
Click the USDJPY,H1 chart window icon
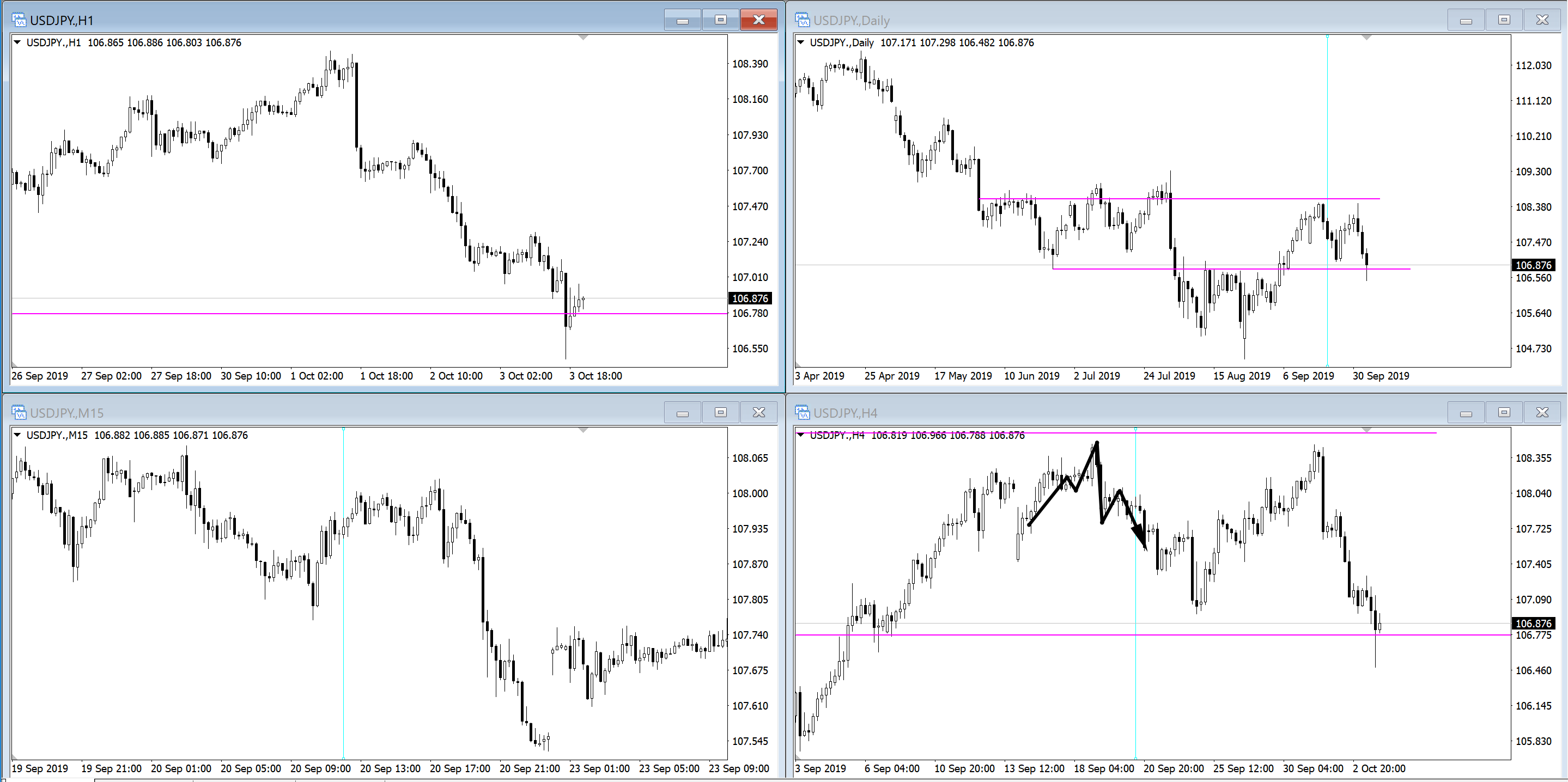coord(19,20)
